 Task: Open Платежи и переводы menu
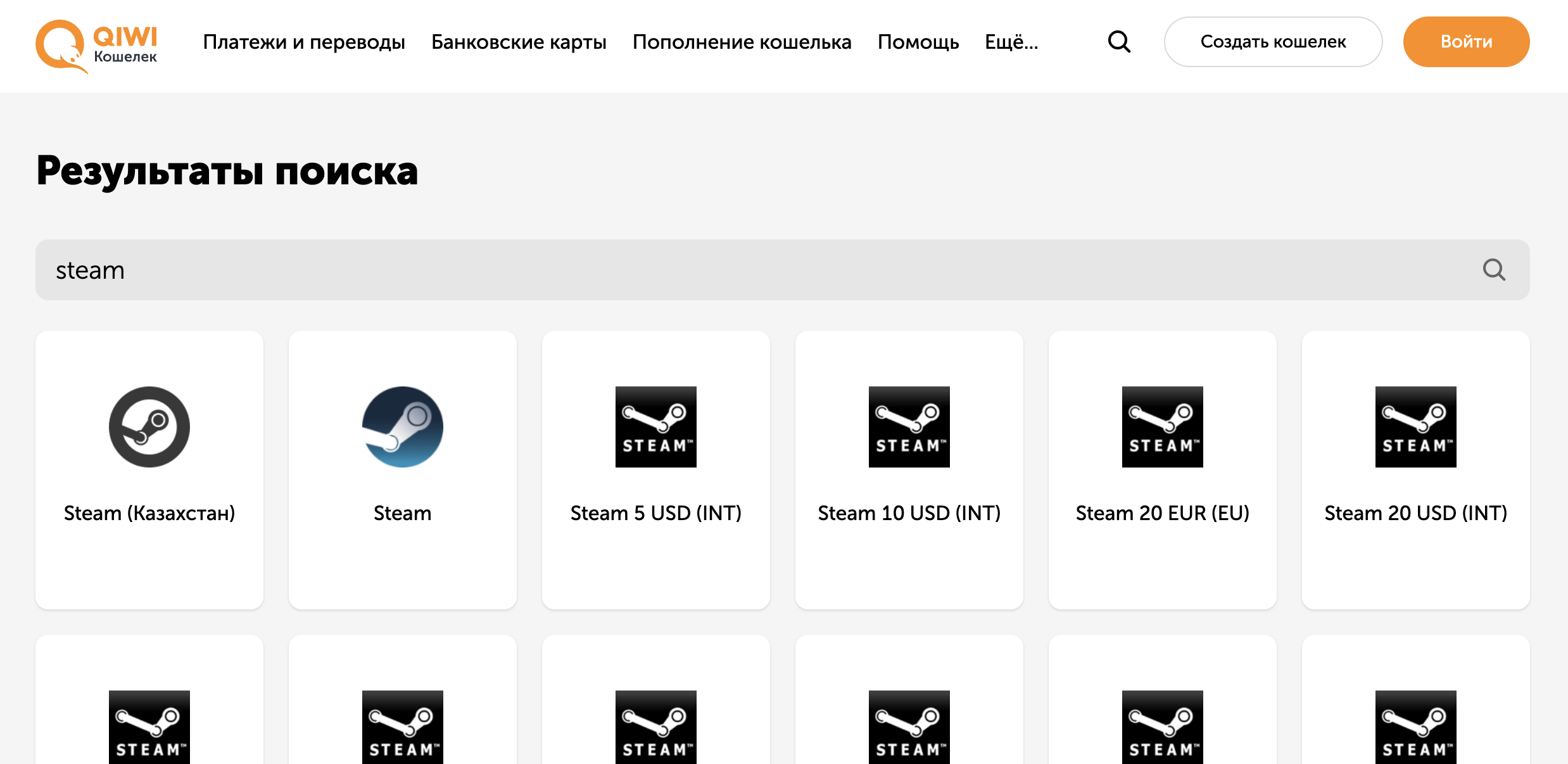point(304,42)
